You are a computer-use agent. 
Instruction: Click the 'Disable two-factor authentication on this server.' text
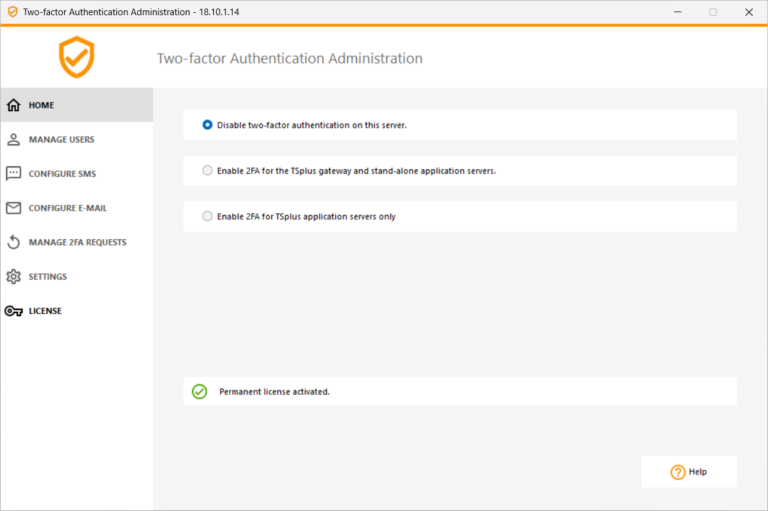pyautogui.click(x=312, y=125)
